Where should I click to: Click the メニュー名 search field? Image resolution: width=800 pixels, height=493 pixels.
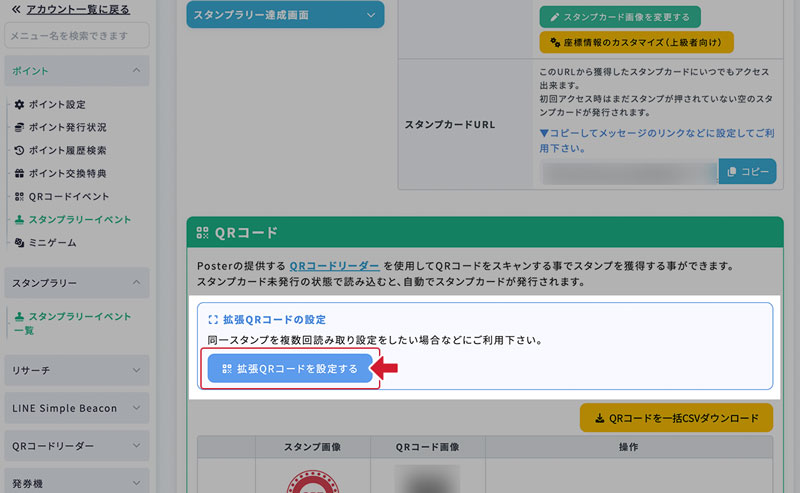77,36
